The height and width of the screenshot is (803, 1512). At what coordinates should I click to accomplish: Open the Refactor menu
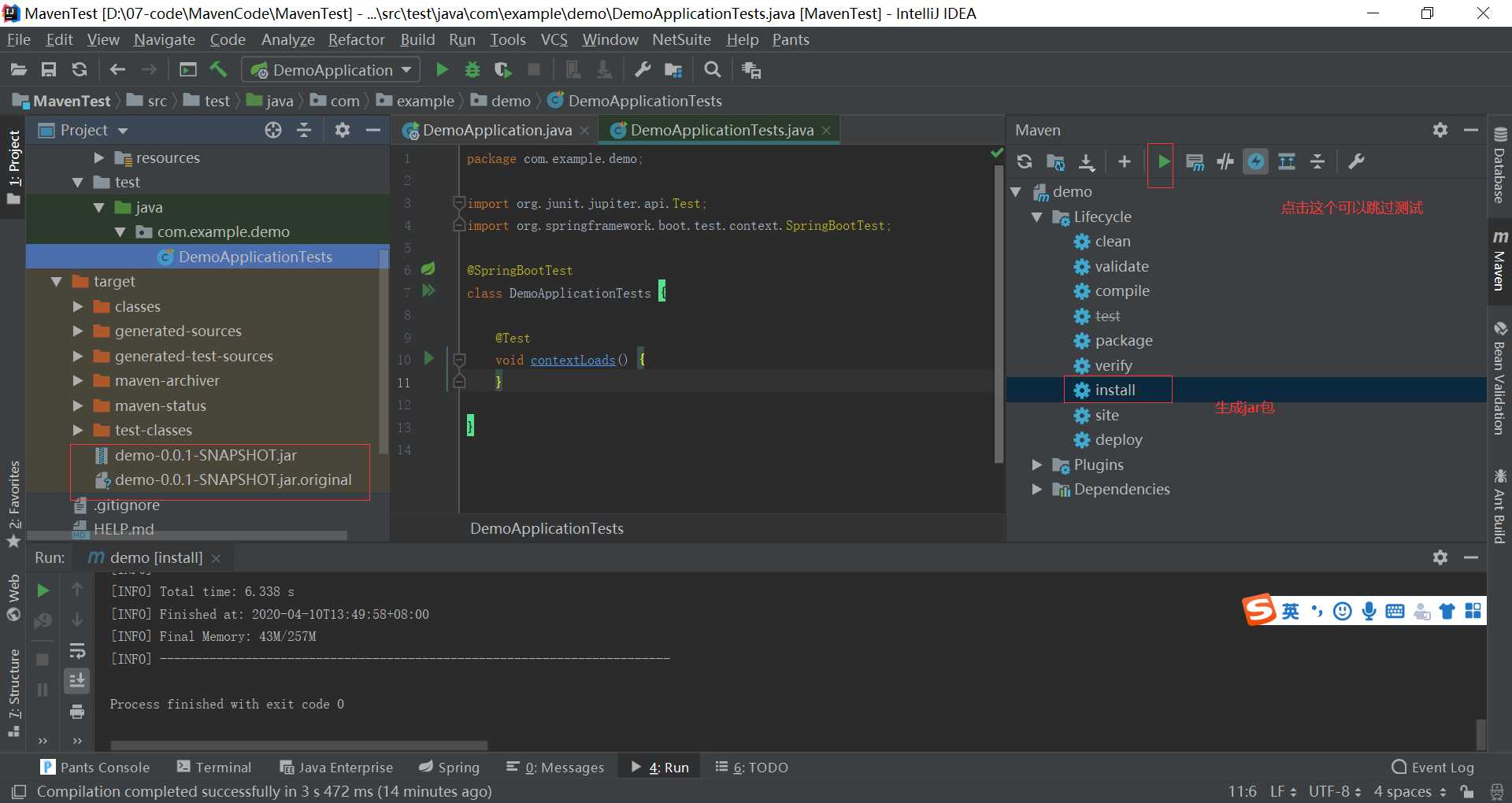click(x=357, y=39)
